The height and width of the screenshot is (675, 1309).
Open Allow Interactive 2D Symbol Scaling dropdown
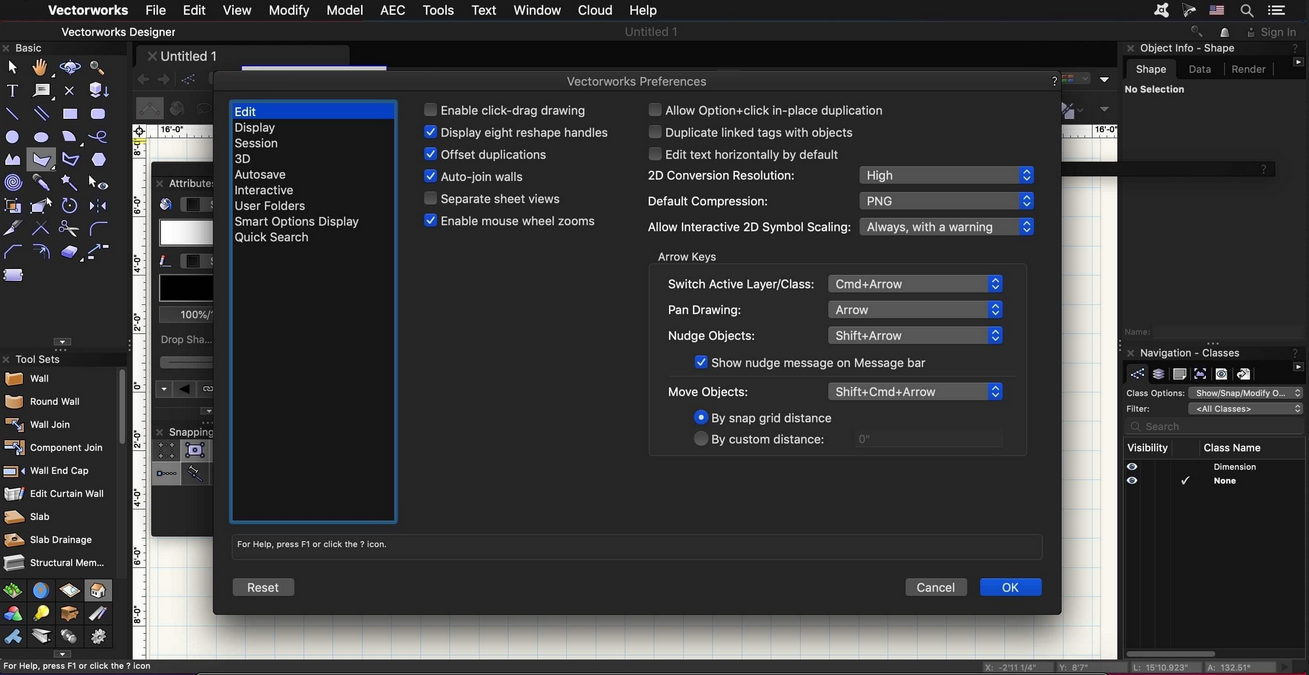[946, 227]
